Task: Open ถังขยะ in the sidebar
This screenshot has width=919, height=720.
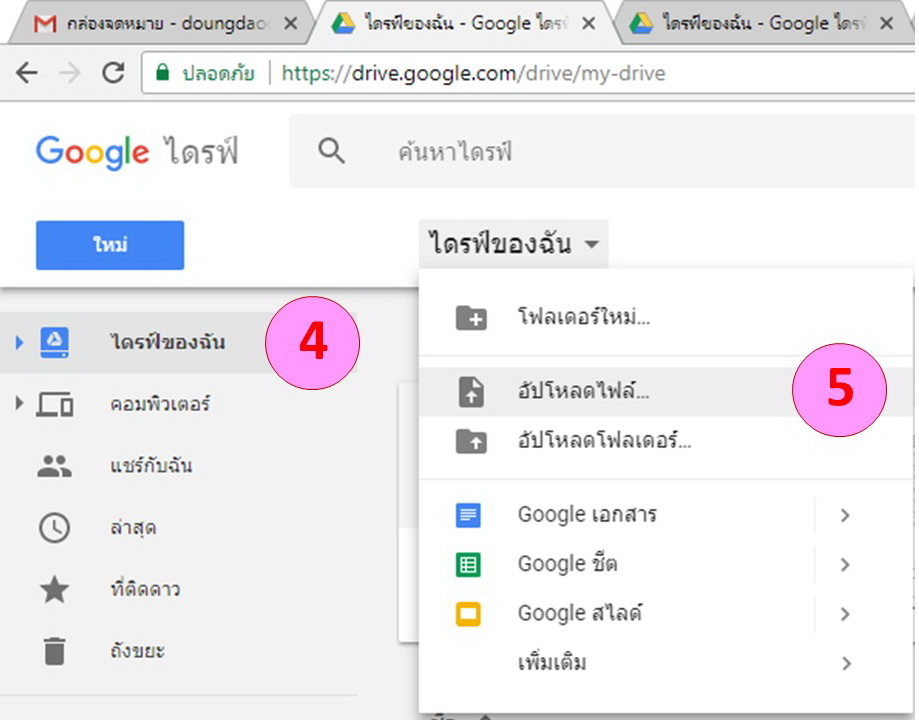Action: coord(178,651)
